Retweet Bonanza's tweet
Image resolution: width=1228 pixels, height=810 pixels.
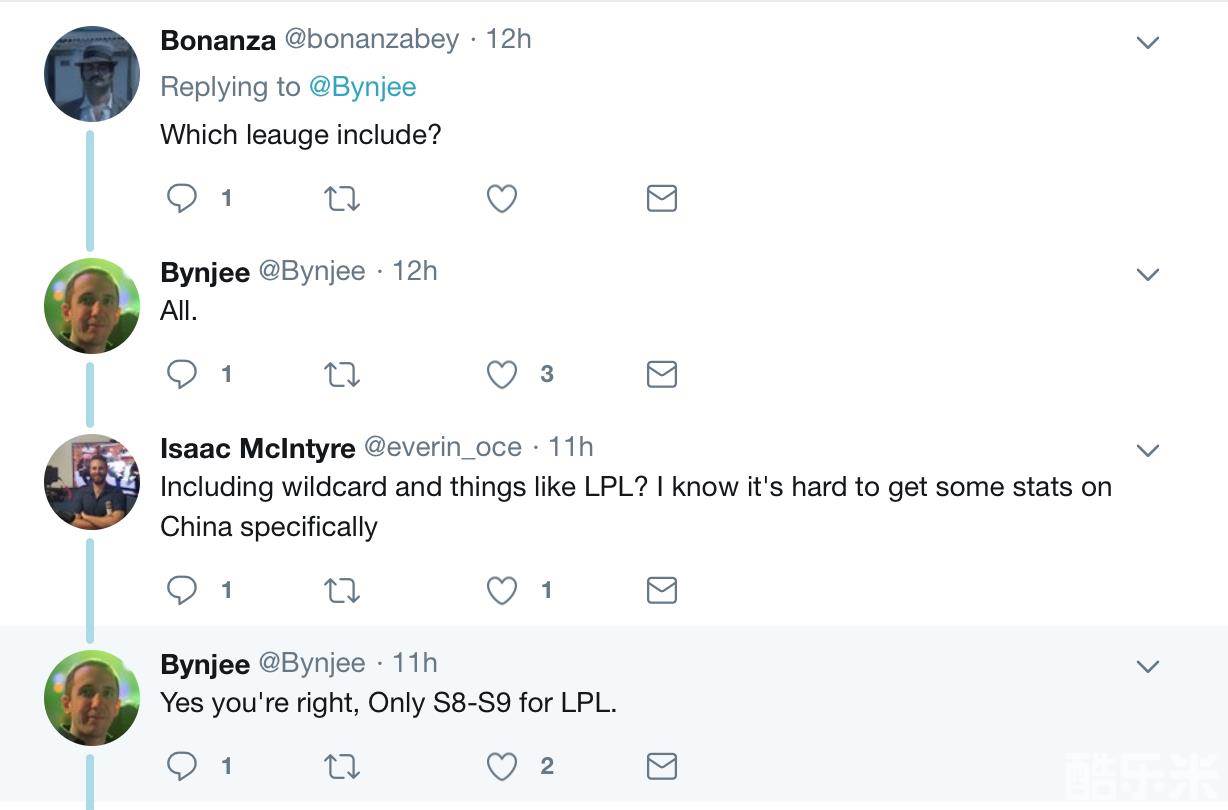(342, 198)
